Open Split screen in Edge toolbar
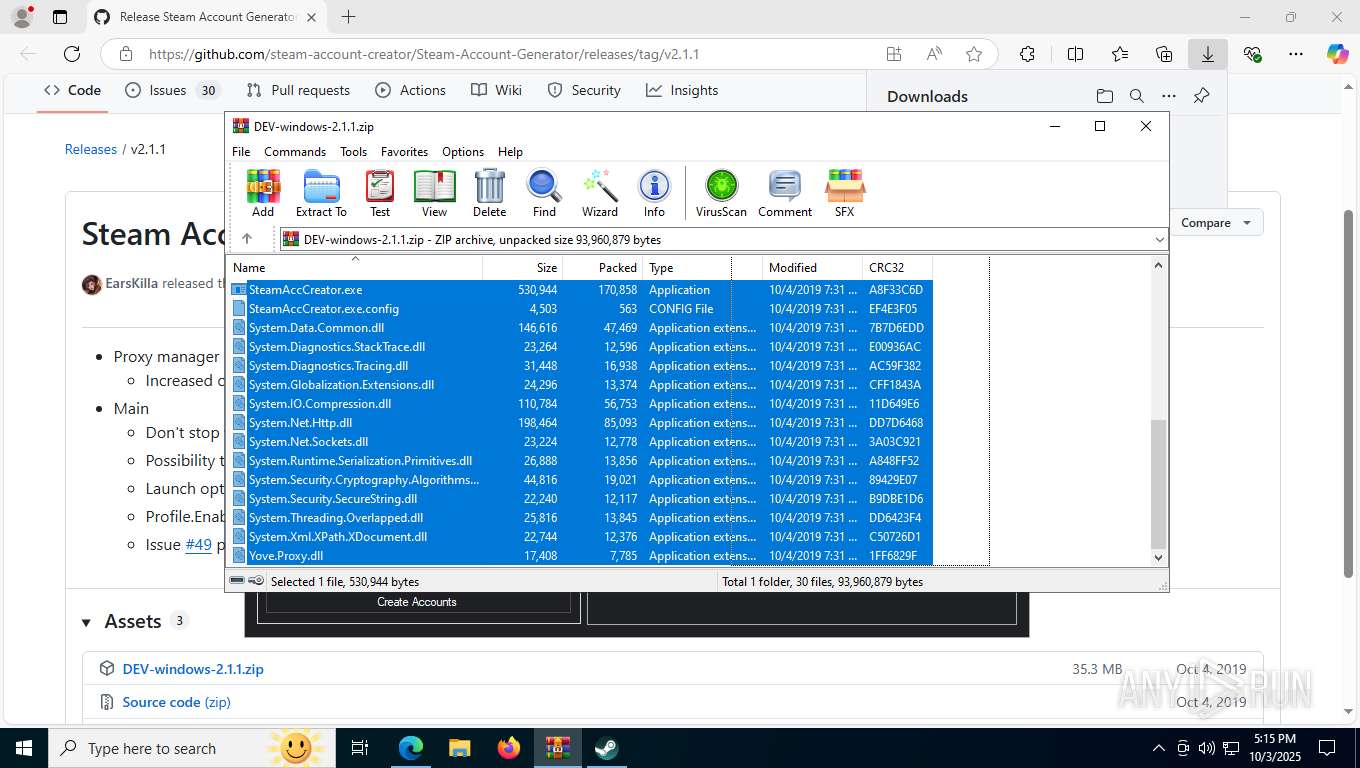The width and height of the screenshot is (1360, 768). coord(1075,54)
